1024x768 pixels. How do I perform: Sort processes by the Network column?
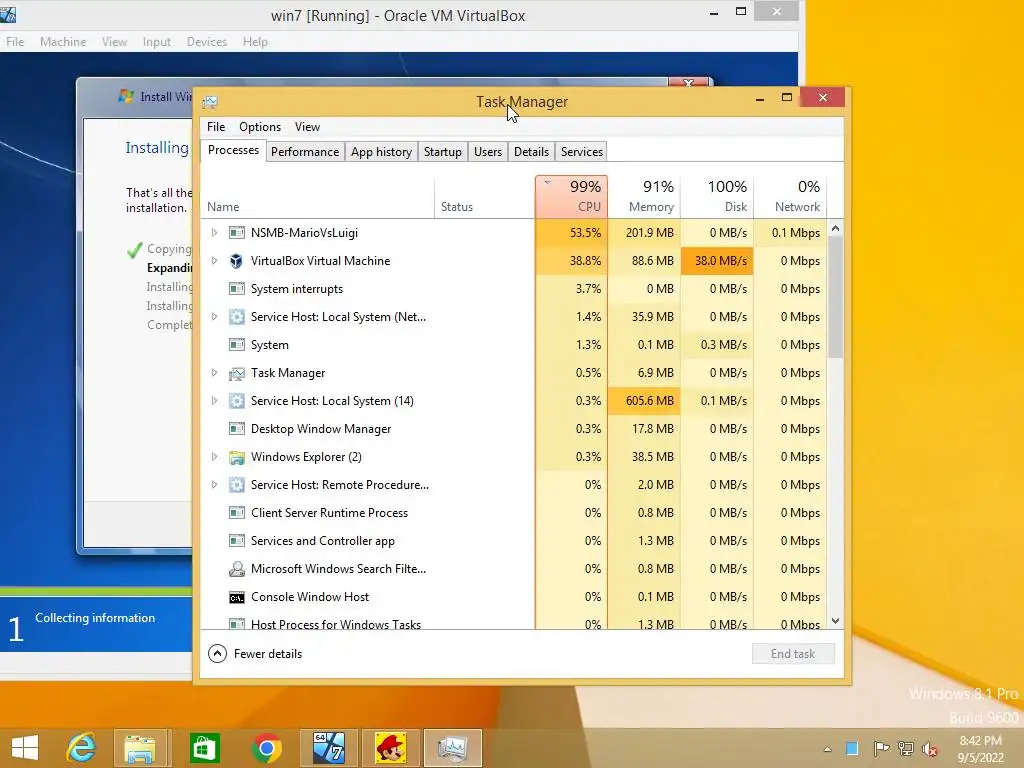[790, 196]
